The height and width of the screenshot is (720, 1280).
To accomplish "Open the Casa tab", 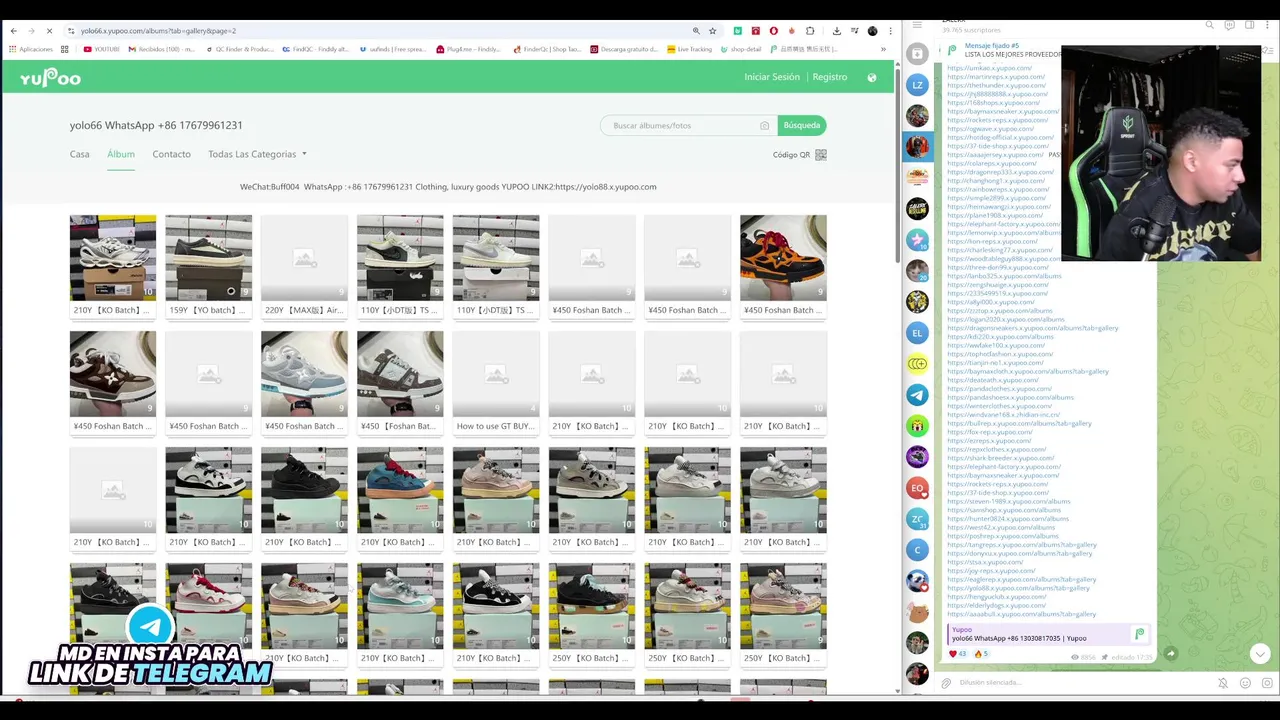I will point(80,154).
